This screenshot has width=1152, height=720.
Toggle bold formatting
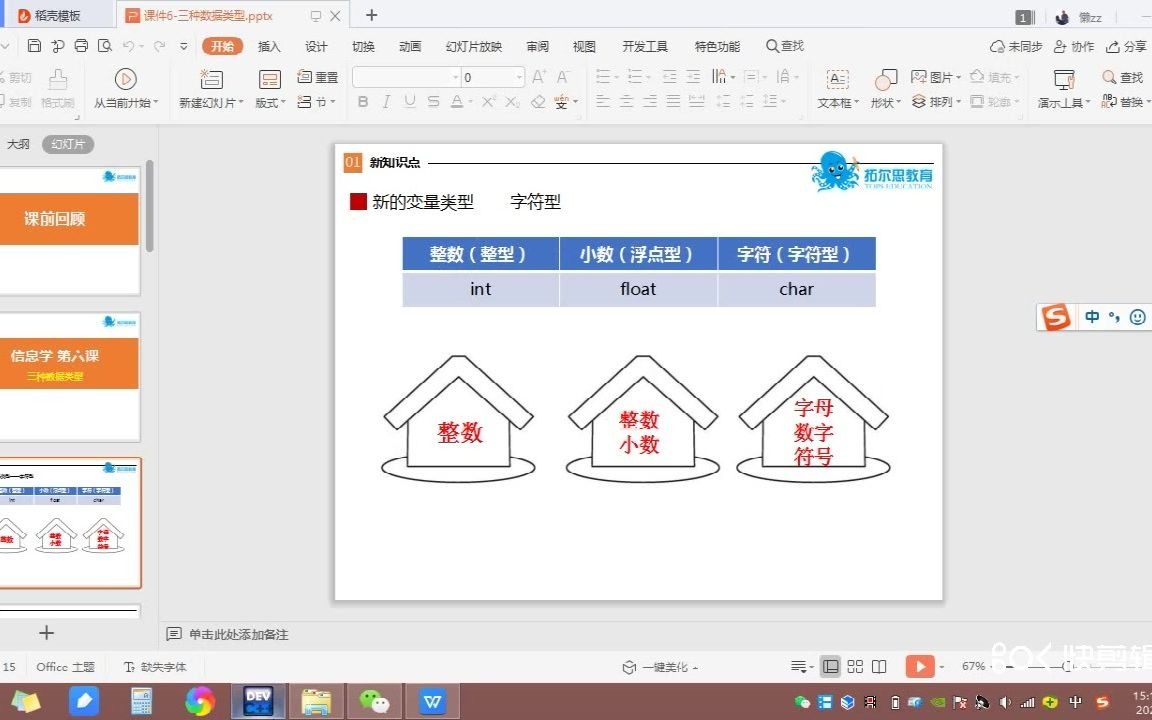point(363,101)
